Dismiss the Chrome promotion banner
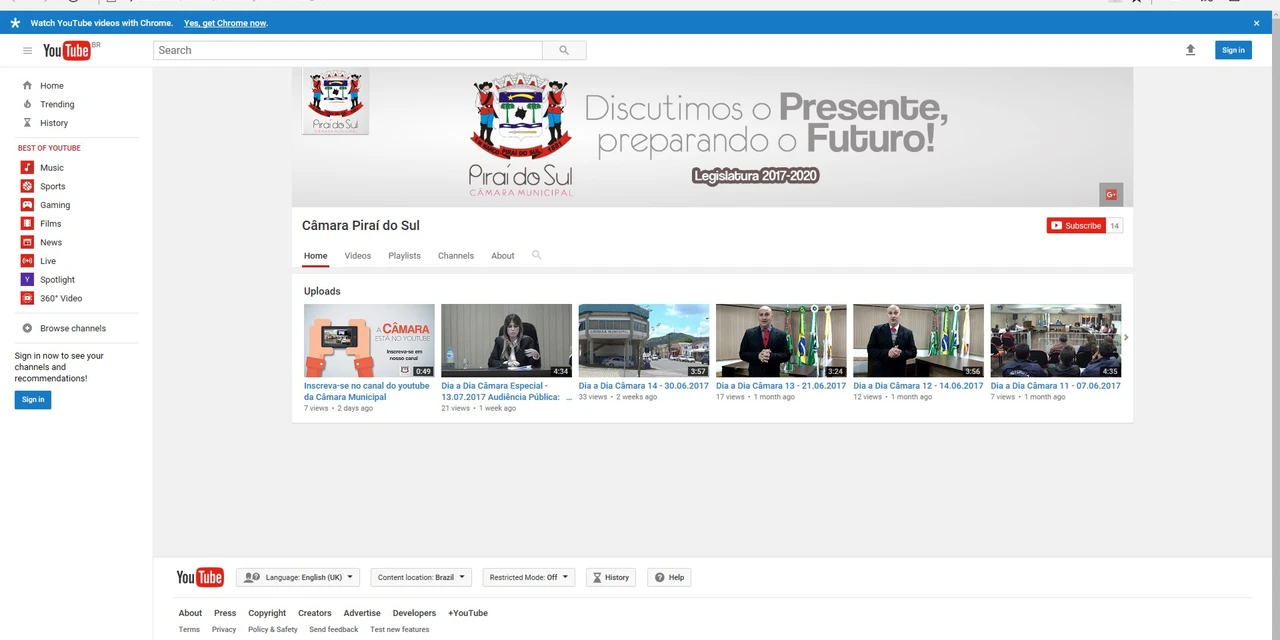 pos(1256,23)
